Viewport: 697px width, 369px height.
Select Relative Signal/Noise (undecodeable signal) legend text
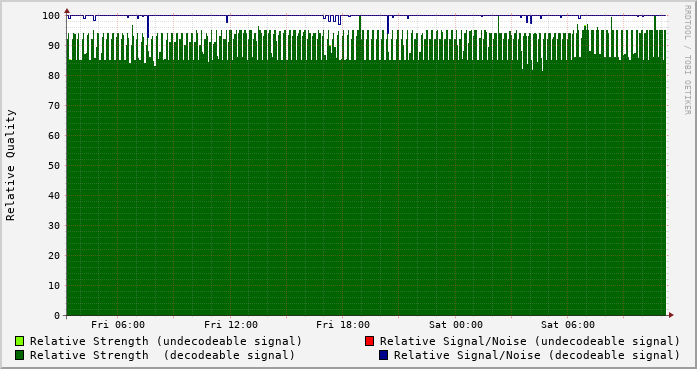[530, 341]
